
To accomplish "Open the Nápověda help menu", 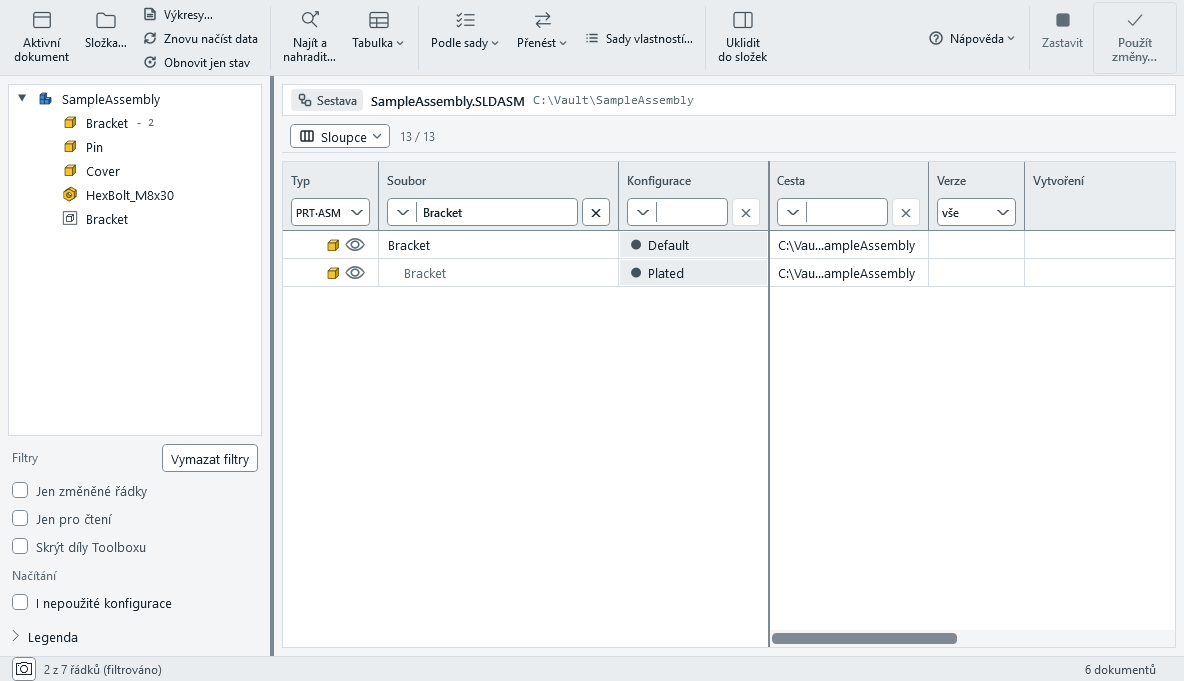I will pos(972,39).
